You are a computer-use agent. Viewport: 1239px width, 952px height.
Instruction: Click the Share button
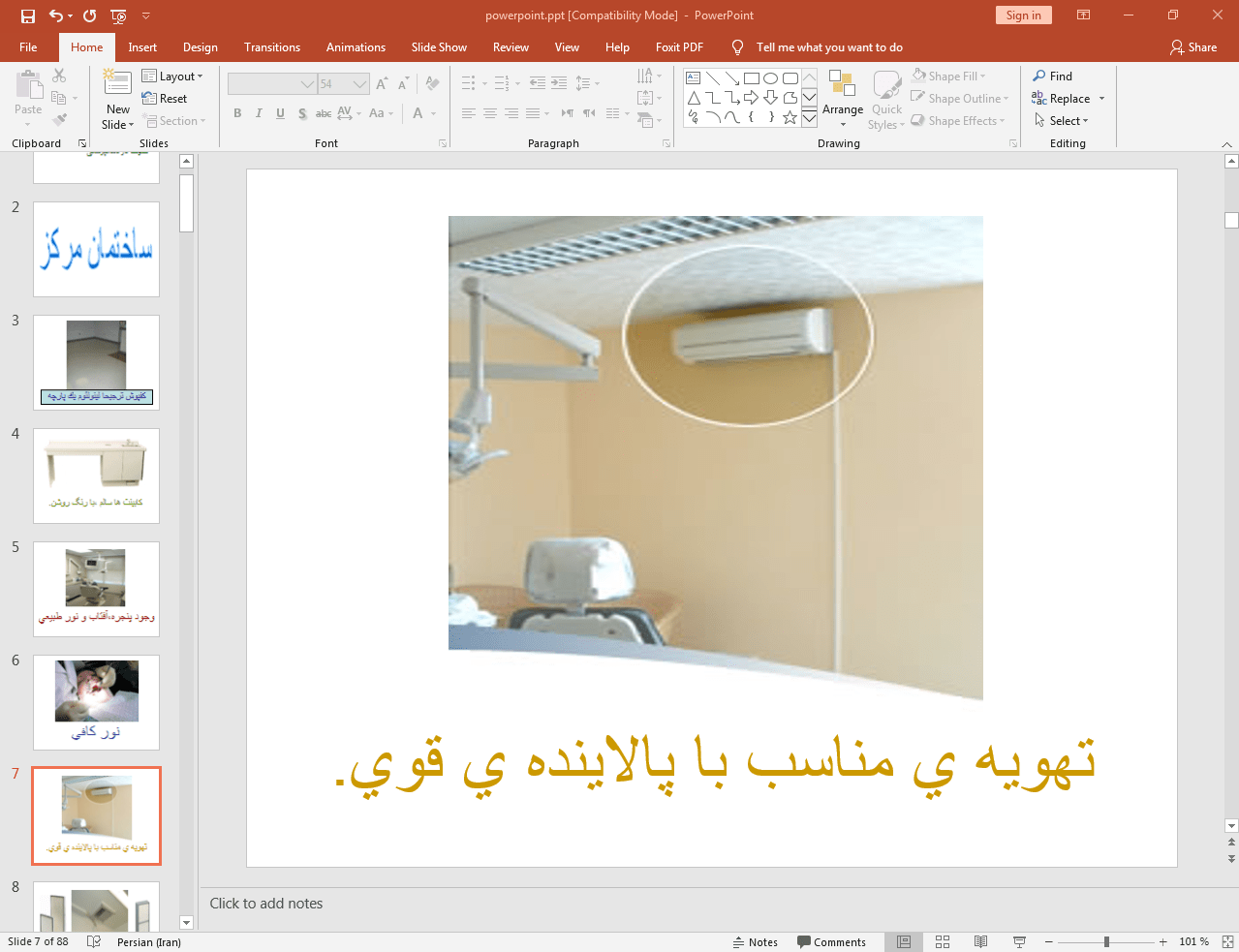click(1193, 47)
